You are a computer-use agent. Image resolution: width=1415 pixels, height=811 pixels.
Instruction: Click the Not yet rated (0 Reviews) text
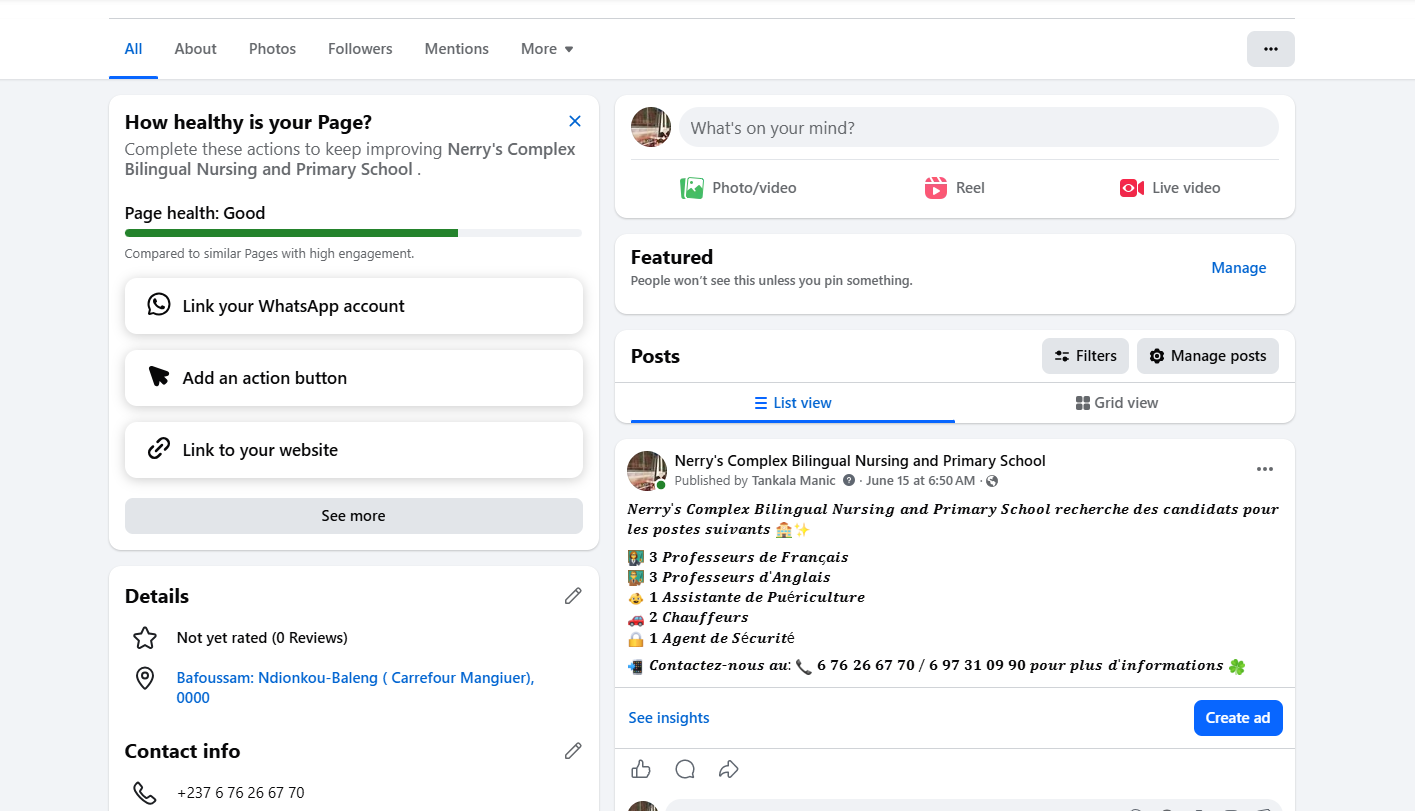click(x=262, y=638)
